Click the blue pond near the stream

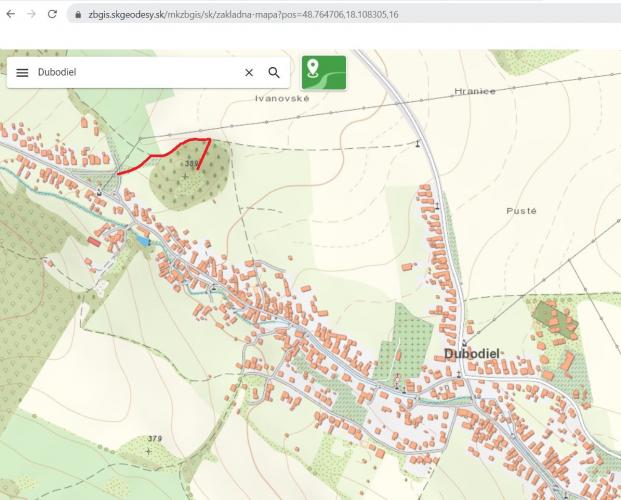pyautogui.click(x=142, y=240)
